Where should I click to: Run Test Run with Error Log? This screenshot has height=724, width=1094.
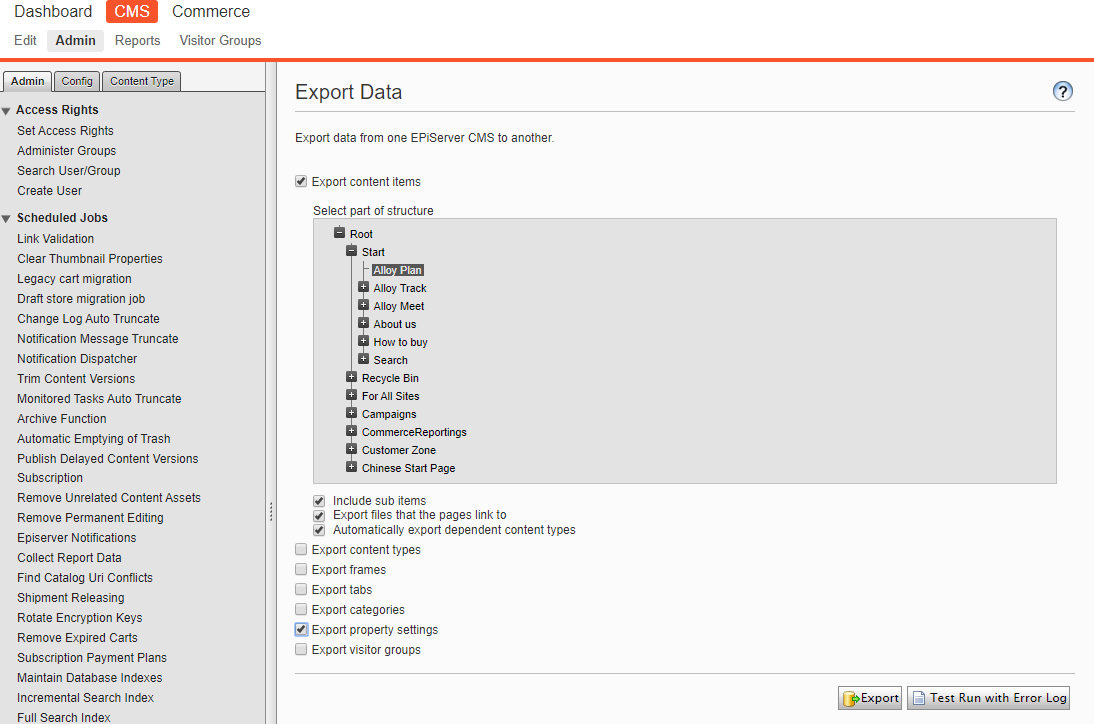tap(988, 698)
